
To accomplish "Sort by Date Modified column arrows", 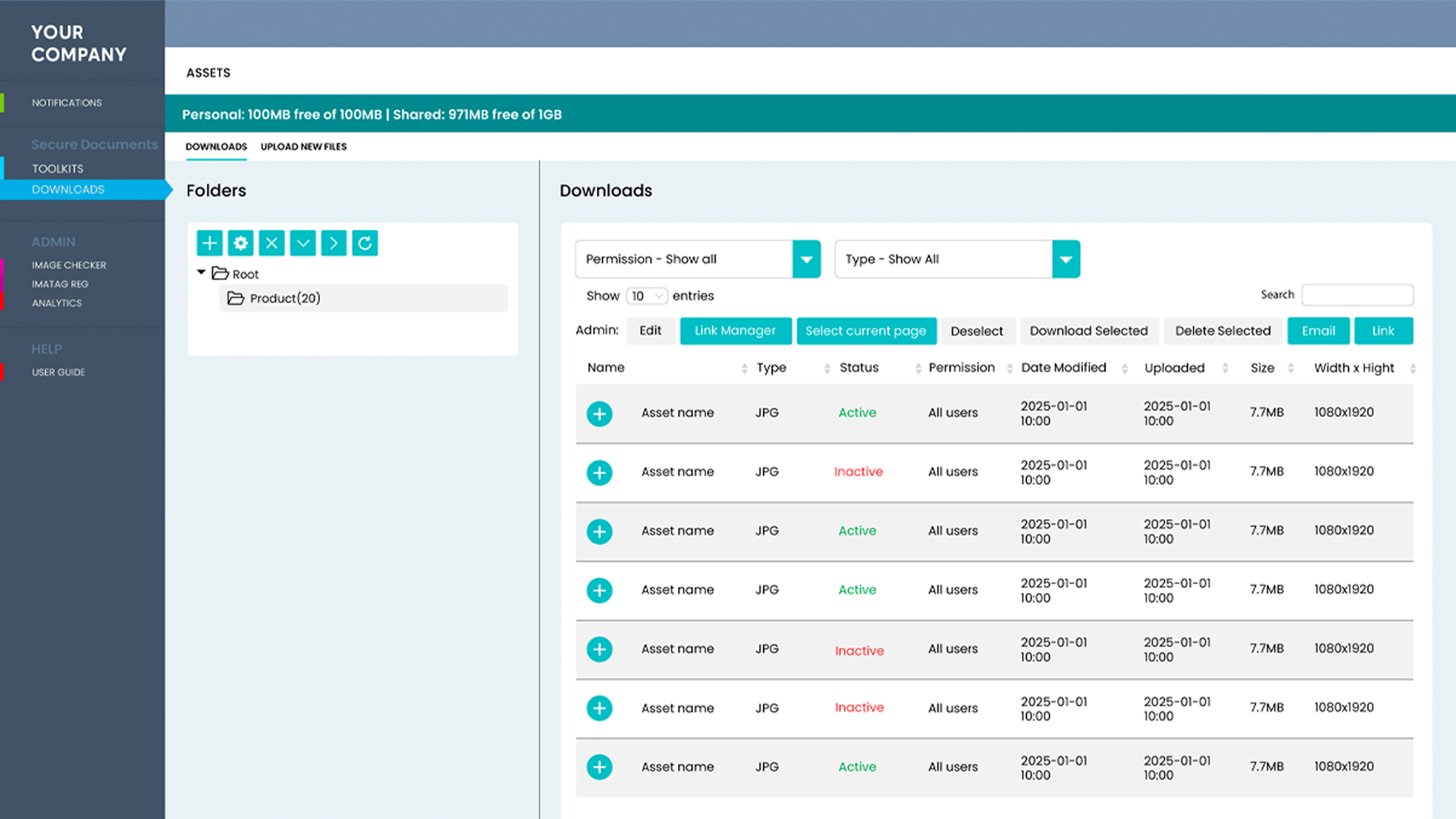I will tap(1125, 369).
